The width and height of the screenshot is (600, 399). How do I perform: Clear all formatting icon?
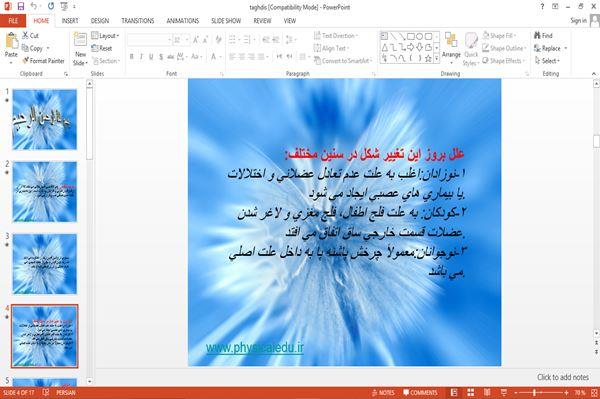tap(218, 40)
